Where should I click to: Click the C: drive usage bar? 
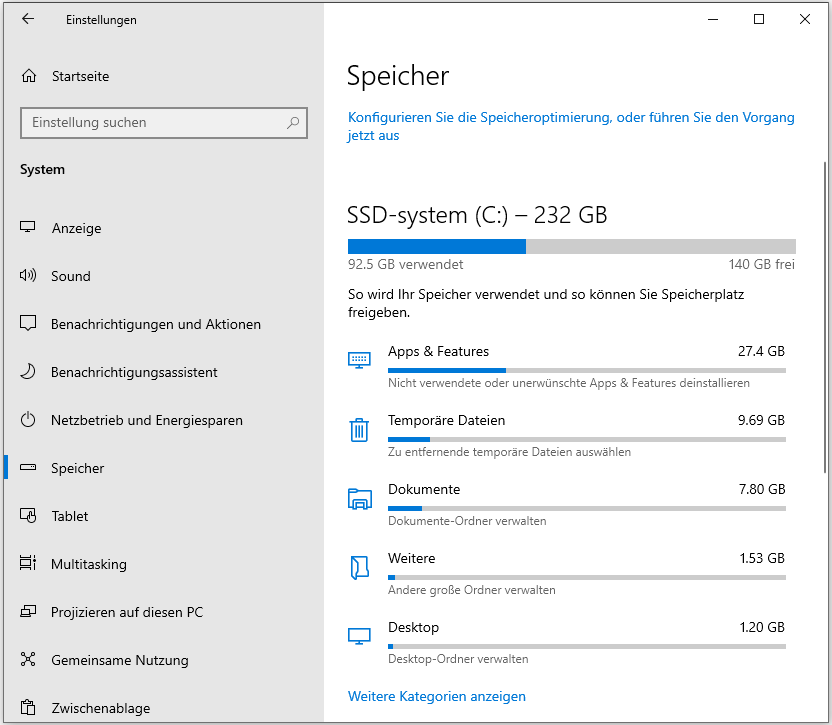click(x=571, y=246)
